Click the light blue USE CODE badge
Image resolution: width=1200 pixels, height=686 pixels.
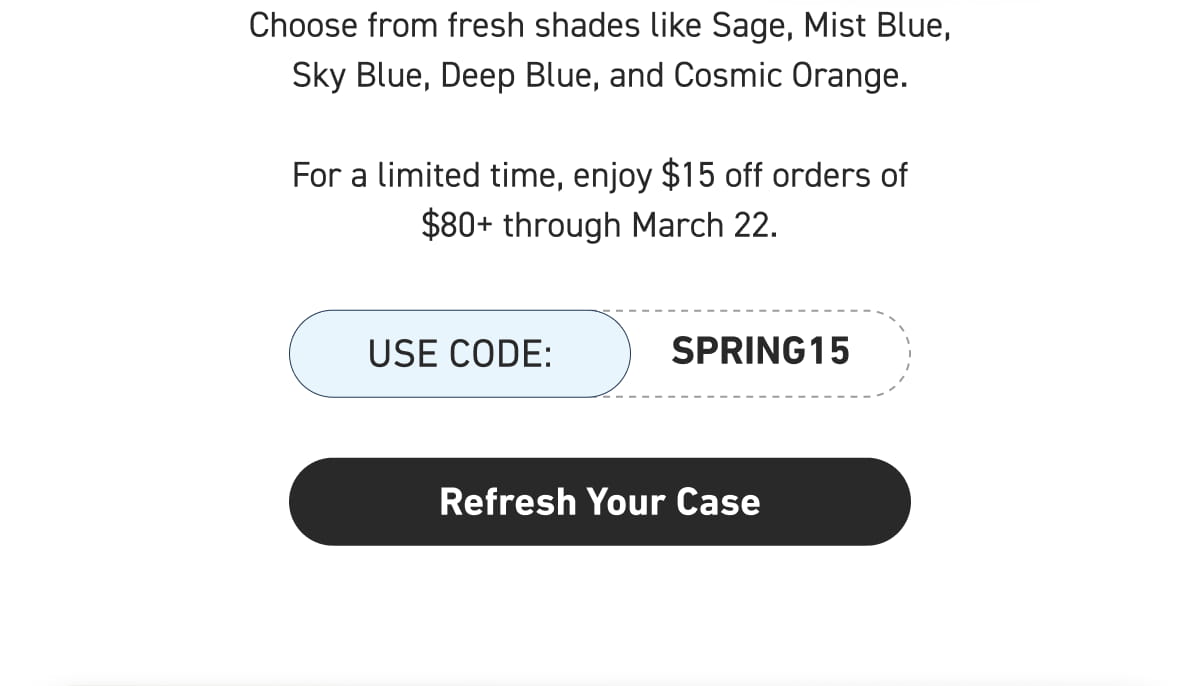point(459,352)
